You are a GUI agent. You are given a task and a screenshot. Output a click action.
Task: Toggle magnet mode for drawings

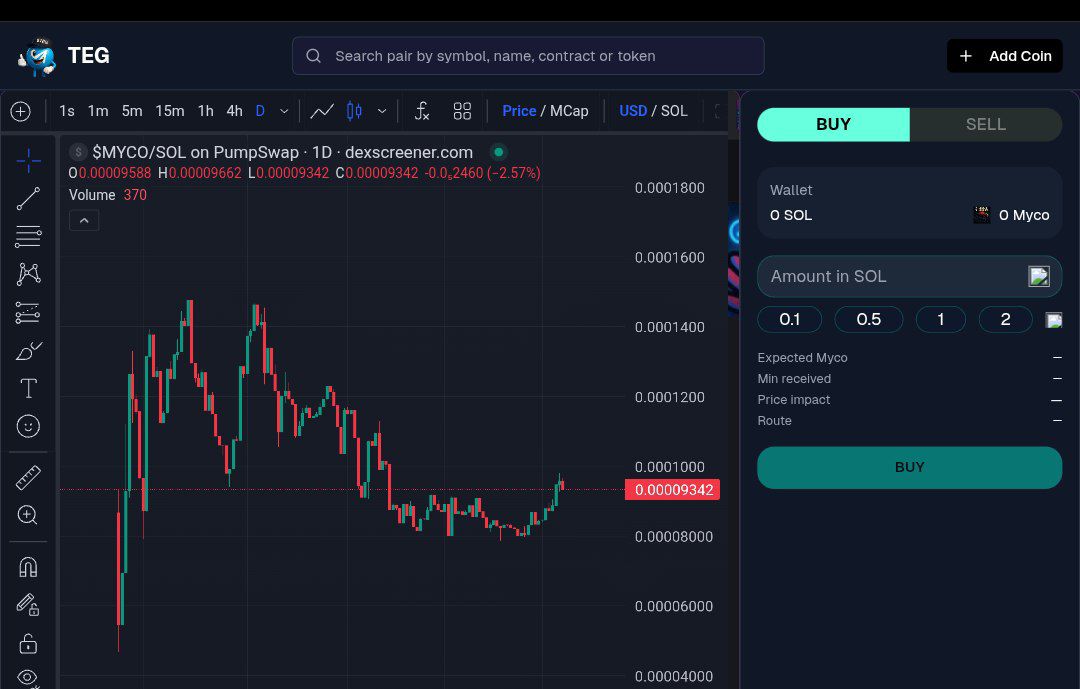click(x=28, y=567)
